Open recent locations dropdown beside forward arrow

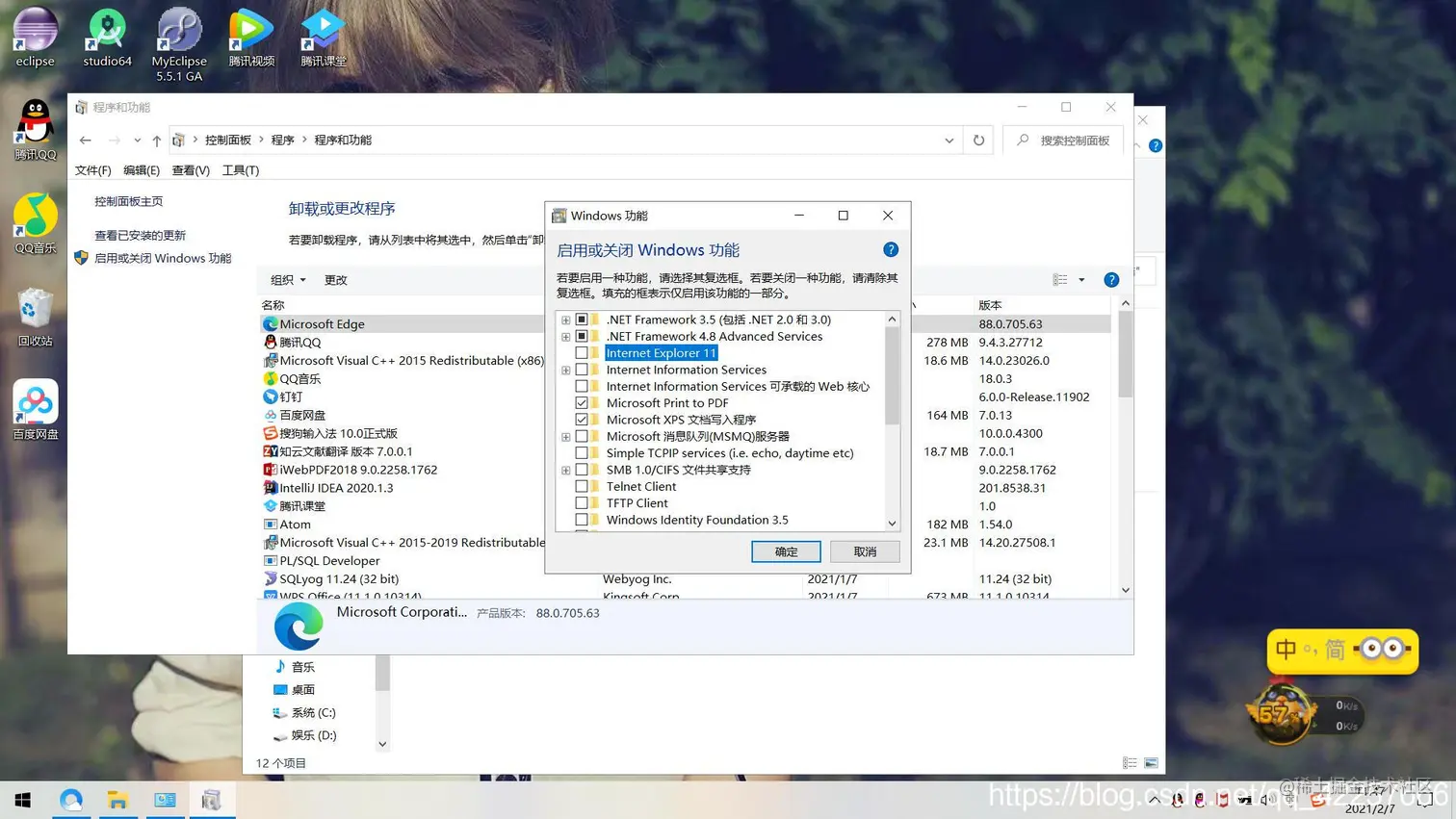(x=137, y=141)
